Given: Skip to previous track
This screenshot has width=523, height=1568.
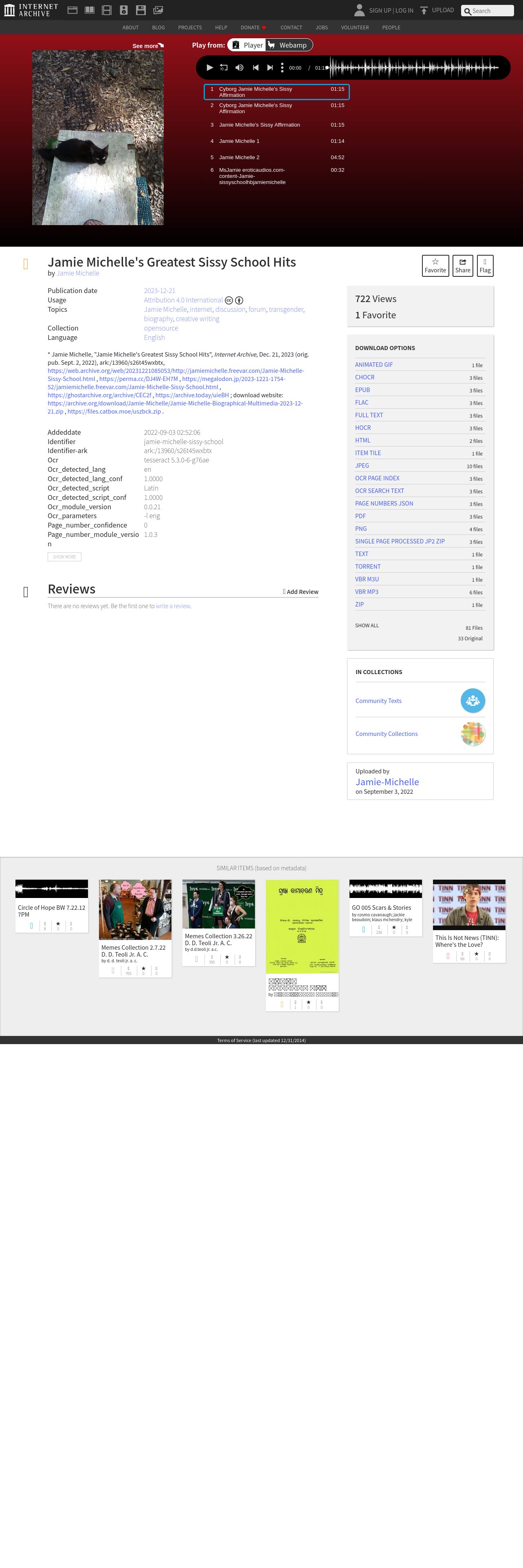Looking at the screenshot, I should tap(256, 68).
